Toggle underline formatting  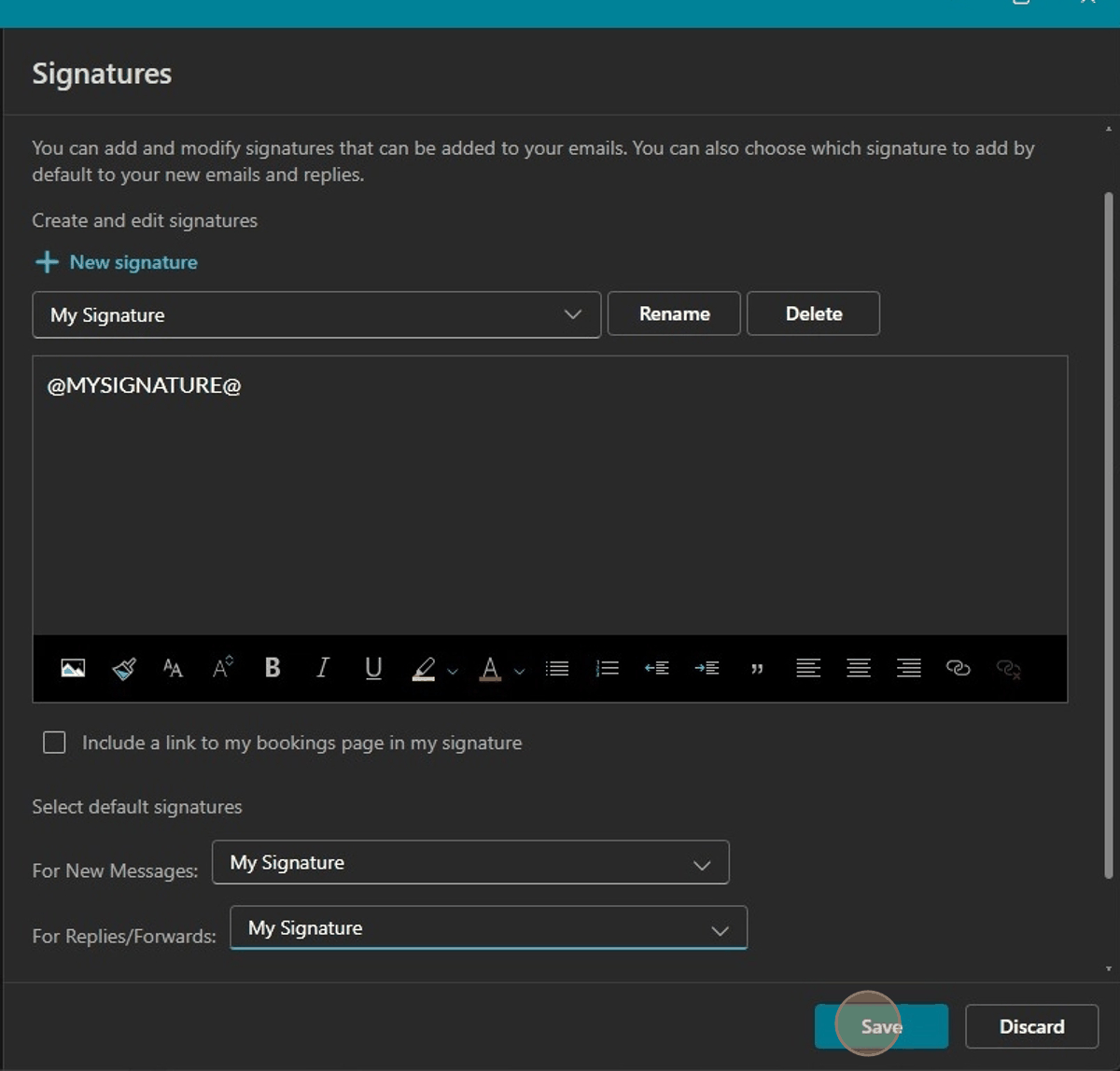click(373, 668)
